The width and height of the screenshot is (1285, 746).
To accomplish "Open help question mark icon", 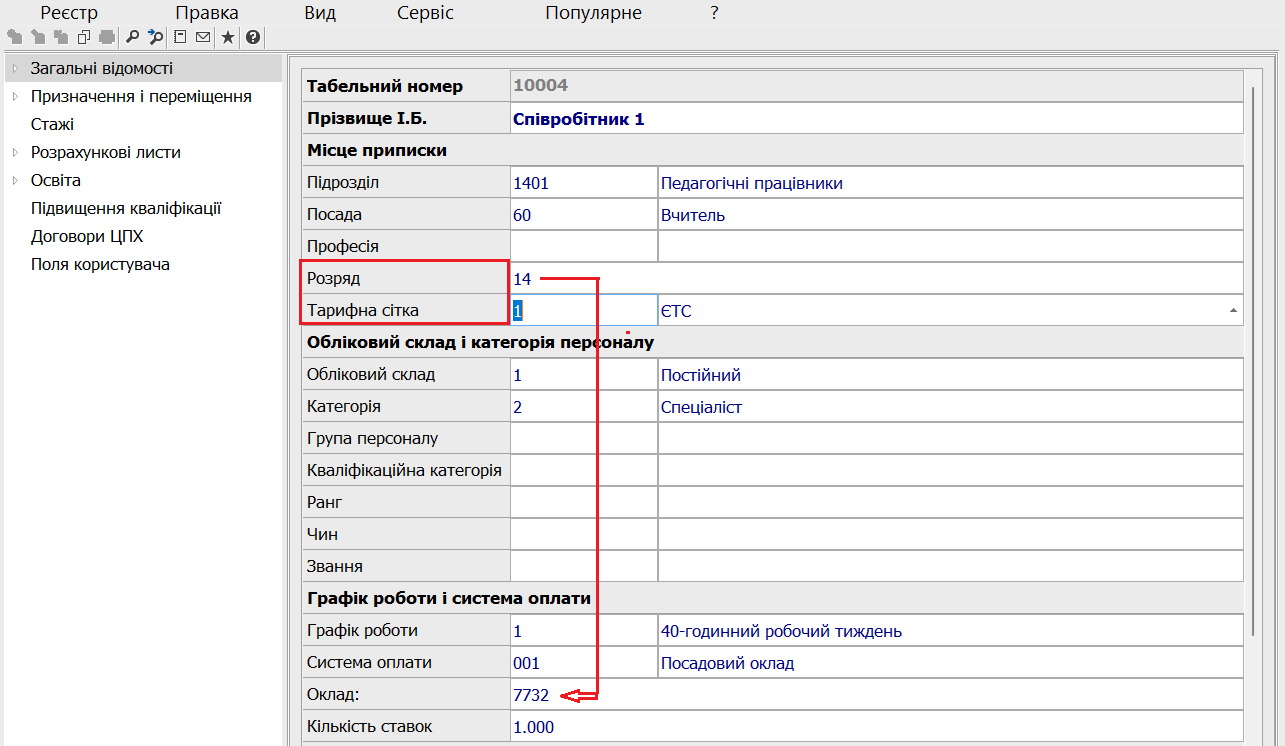I will click(252, 38).
